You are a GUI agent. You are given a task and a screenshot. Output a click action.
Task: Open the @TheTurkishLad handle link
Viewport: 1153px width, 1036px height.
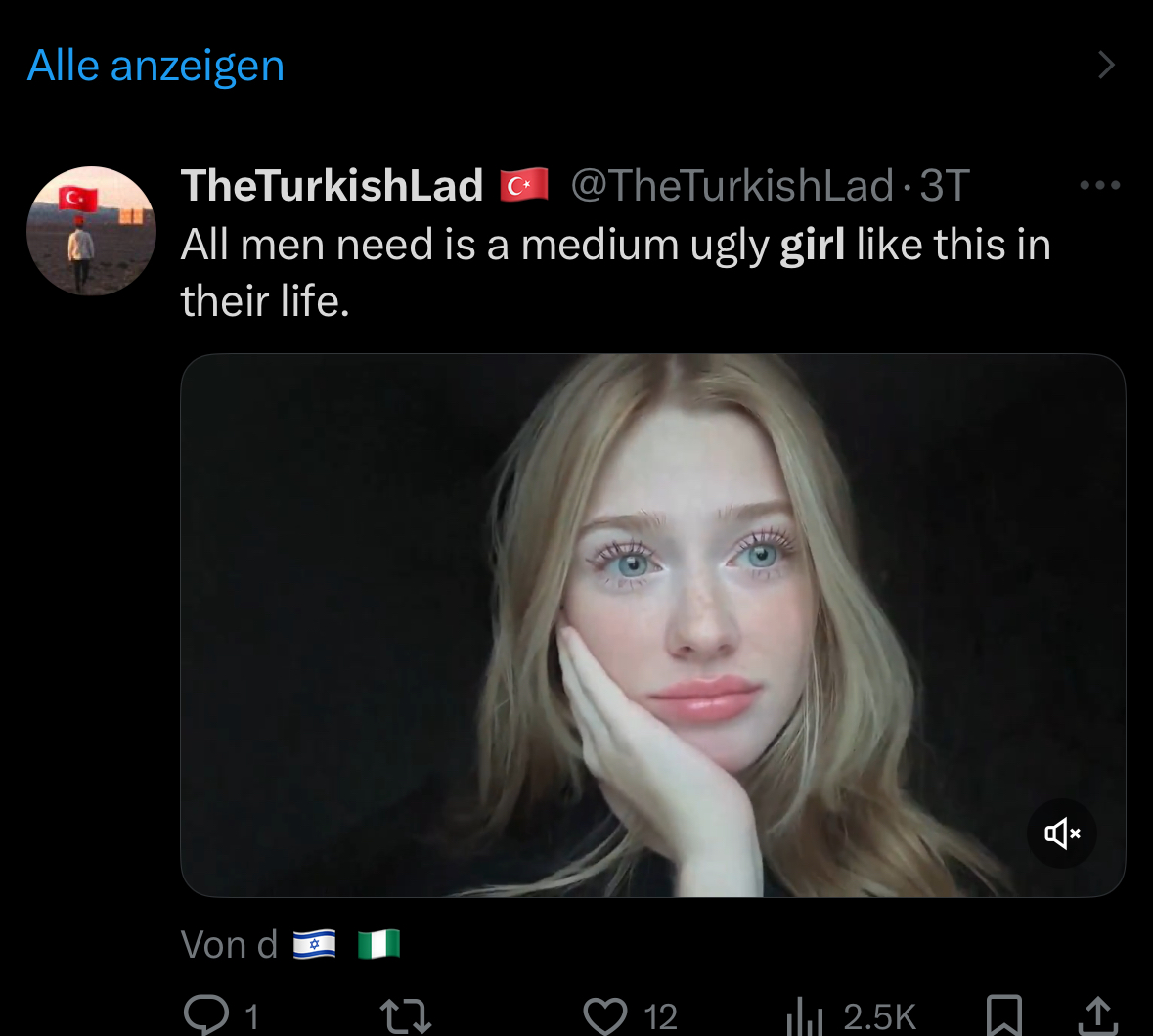click(732, 185)
